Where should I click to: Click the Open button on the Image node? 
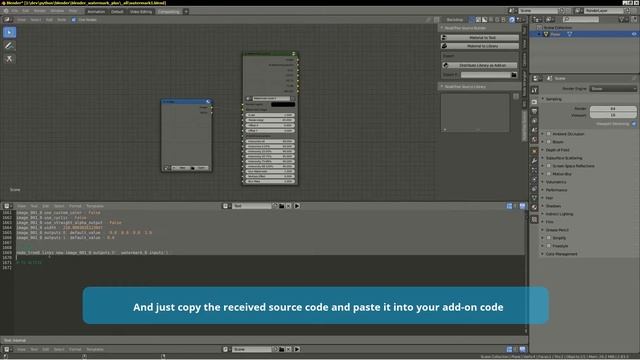pyautogui.click(x=200, y=168)
